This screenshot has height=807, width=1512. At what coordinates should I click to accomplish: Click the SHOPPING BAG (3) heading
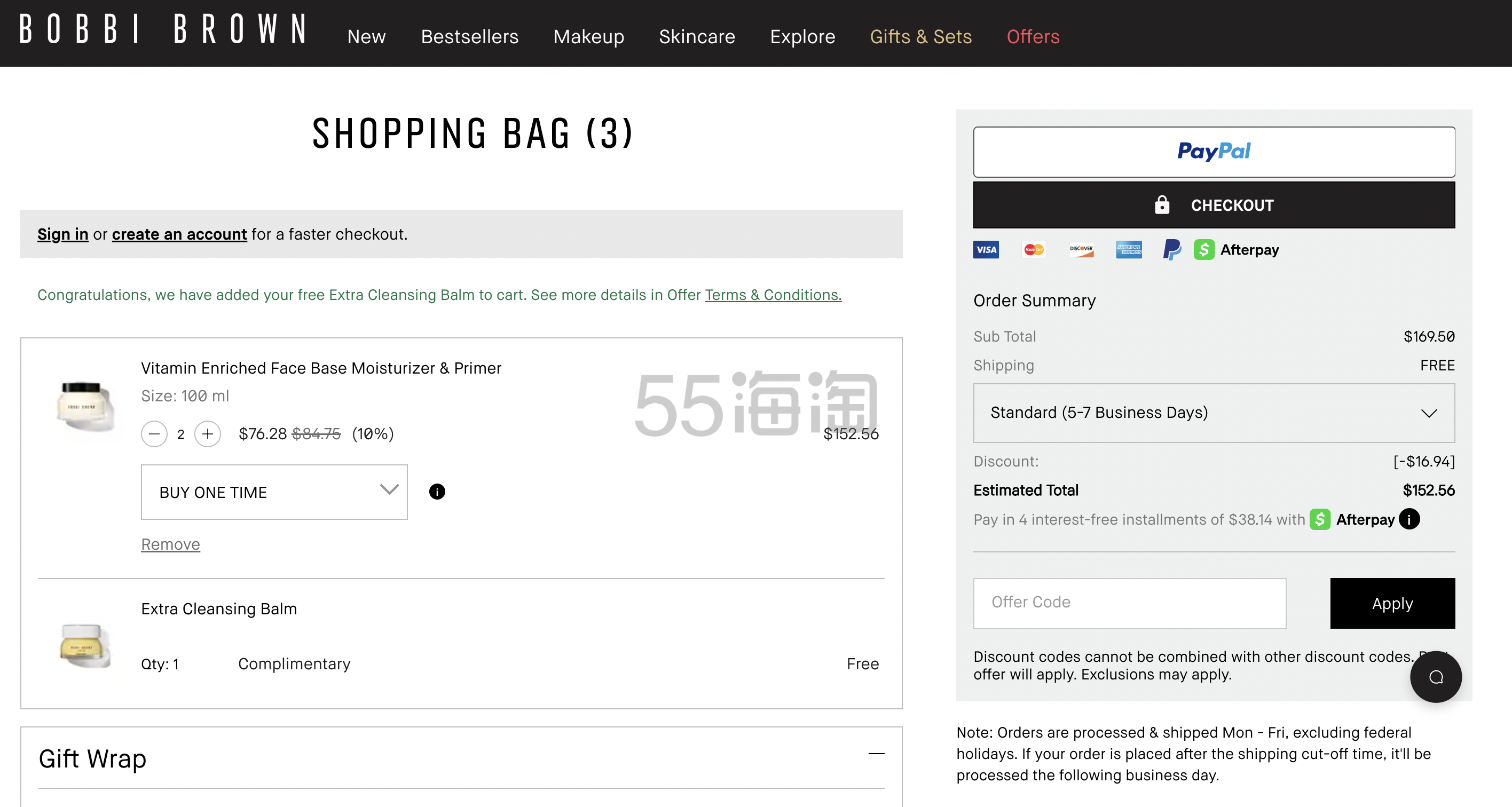coord(473,133)
